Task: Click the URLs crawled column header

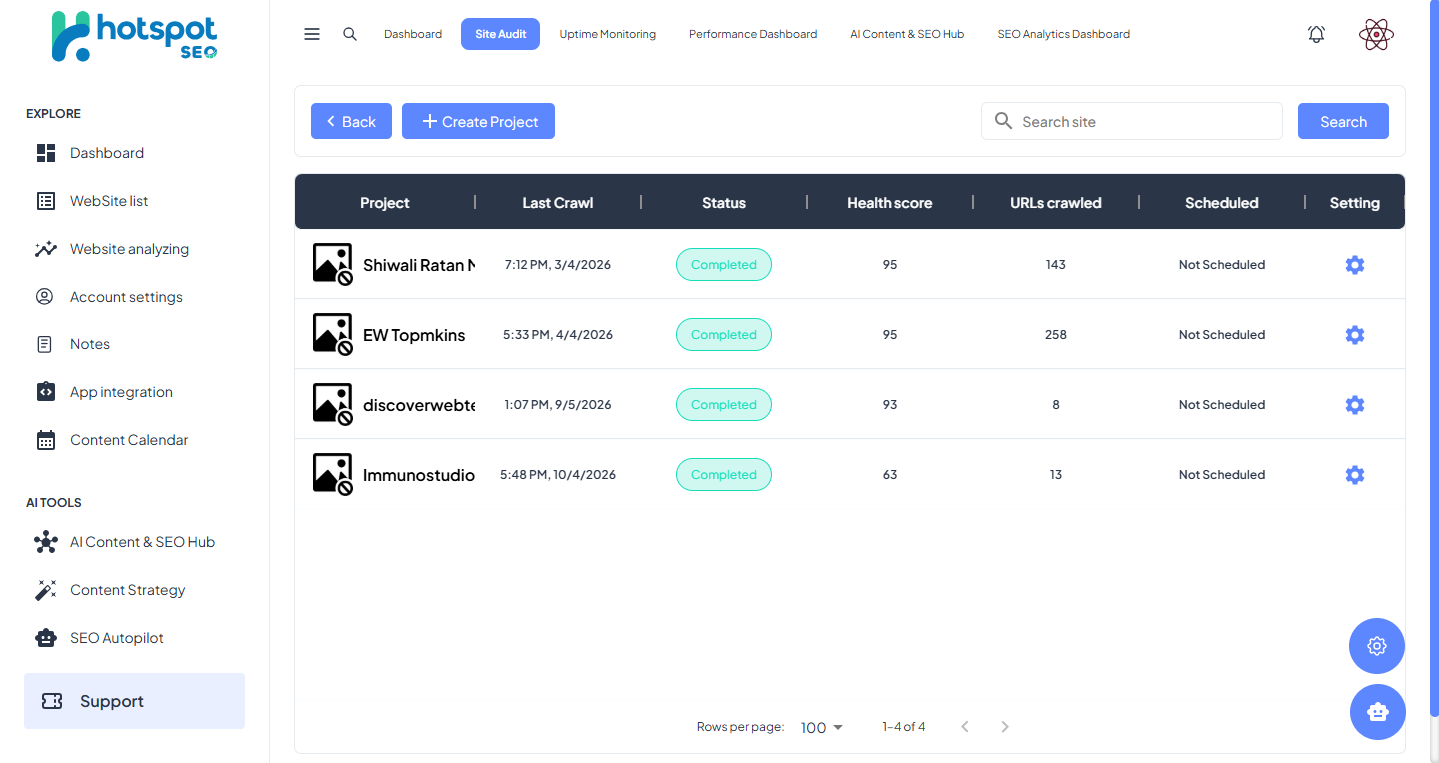Action: point(1056,203)
